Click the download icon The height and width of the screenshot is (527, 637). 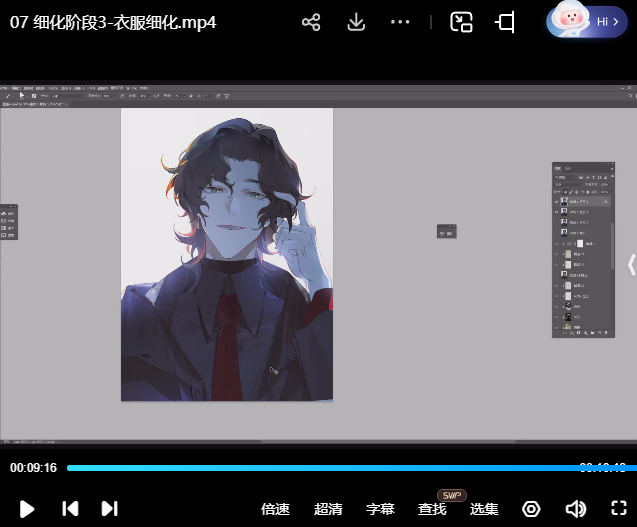click(x=356, y=22)
